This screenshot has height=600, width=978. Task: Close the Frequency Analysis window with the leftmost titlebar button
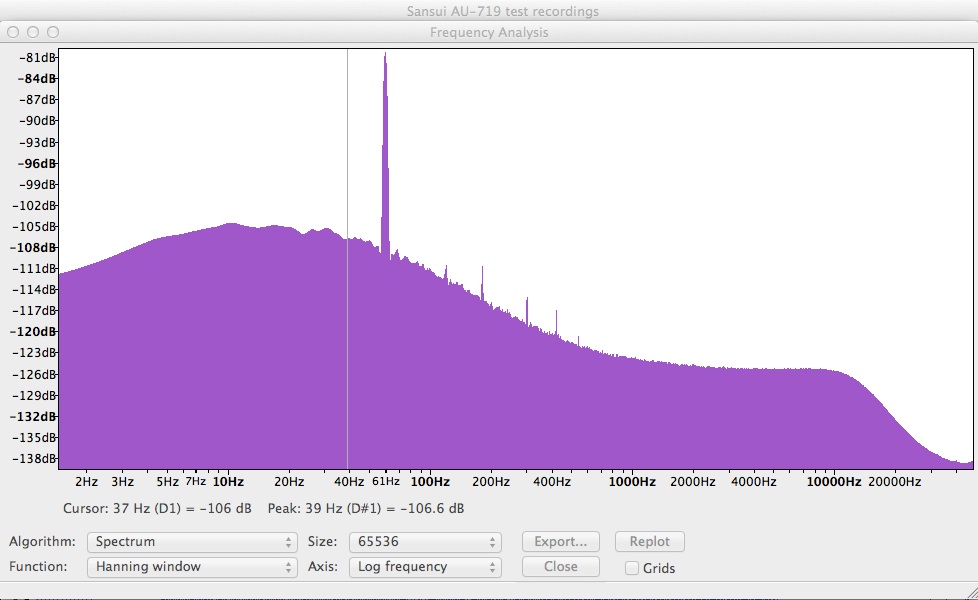(13, 32)
